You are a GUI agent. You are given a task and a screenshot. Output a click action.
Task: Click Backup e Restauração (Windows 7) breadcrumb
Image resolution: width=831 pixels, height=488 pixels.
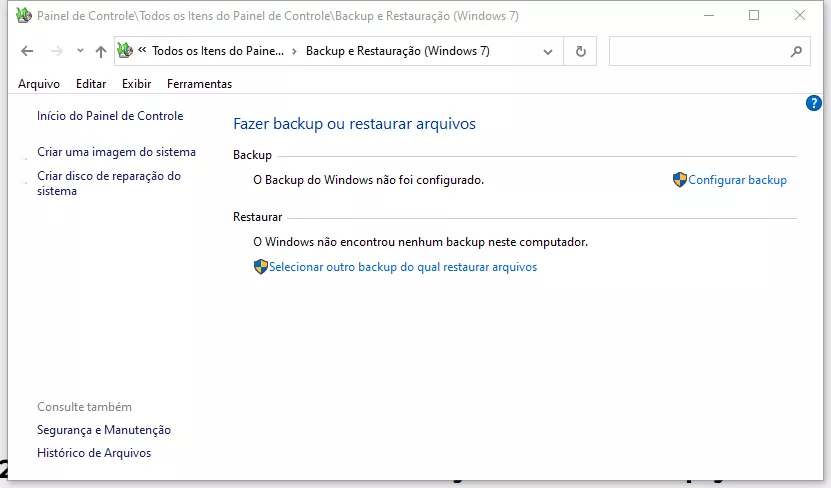(397, 51)
